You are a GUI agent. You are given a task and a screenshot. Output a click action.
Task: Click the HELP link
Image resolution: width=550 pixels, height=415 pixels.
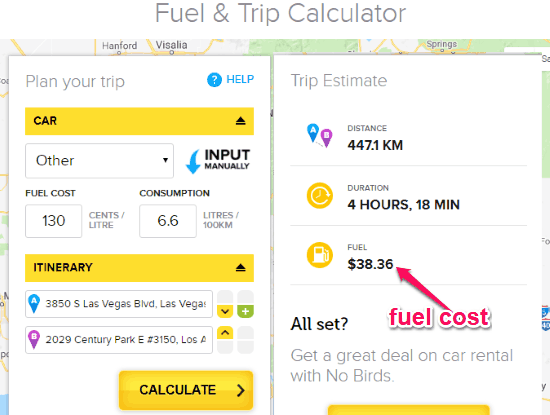[240, 79]
